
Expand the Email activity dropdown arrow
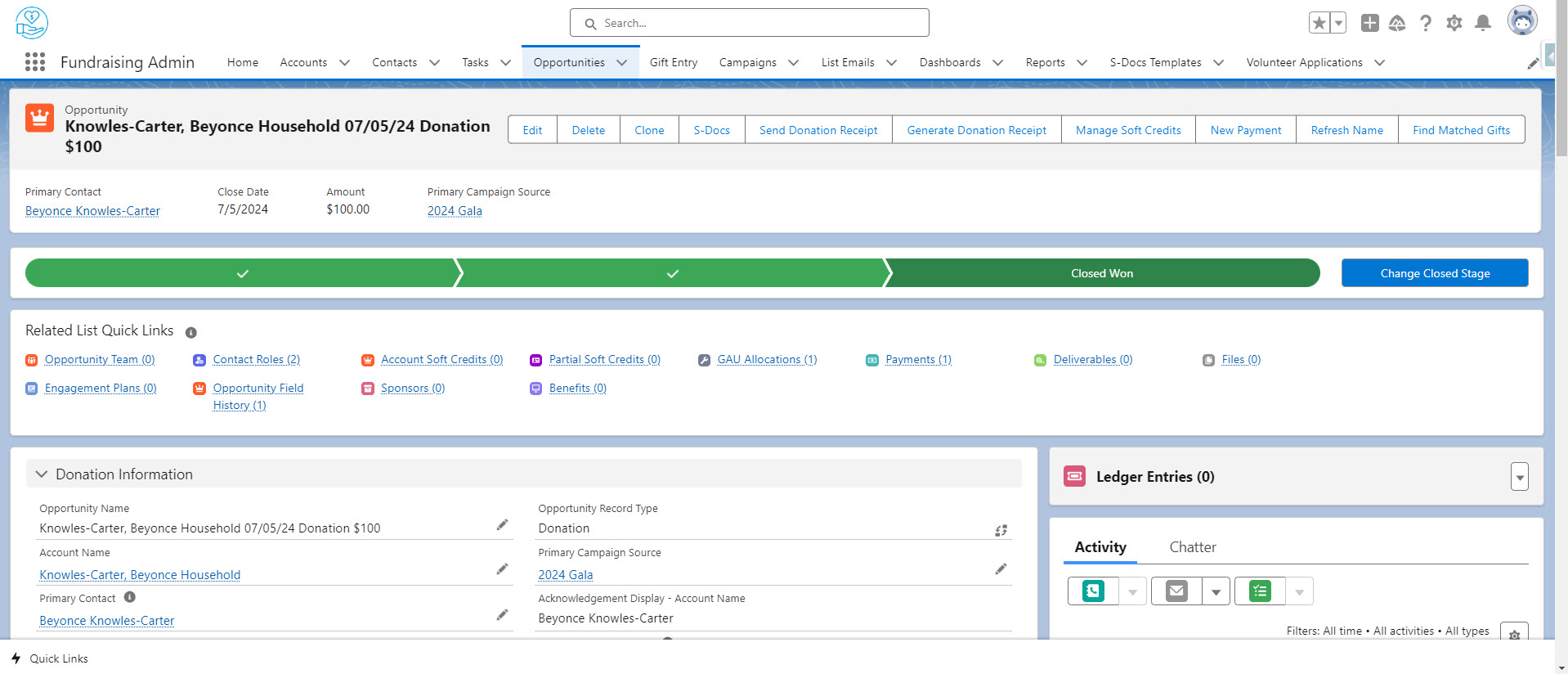[1216, 591]
